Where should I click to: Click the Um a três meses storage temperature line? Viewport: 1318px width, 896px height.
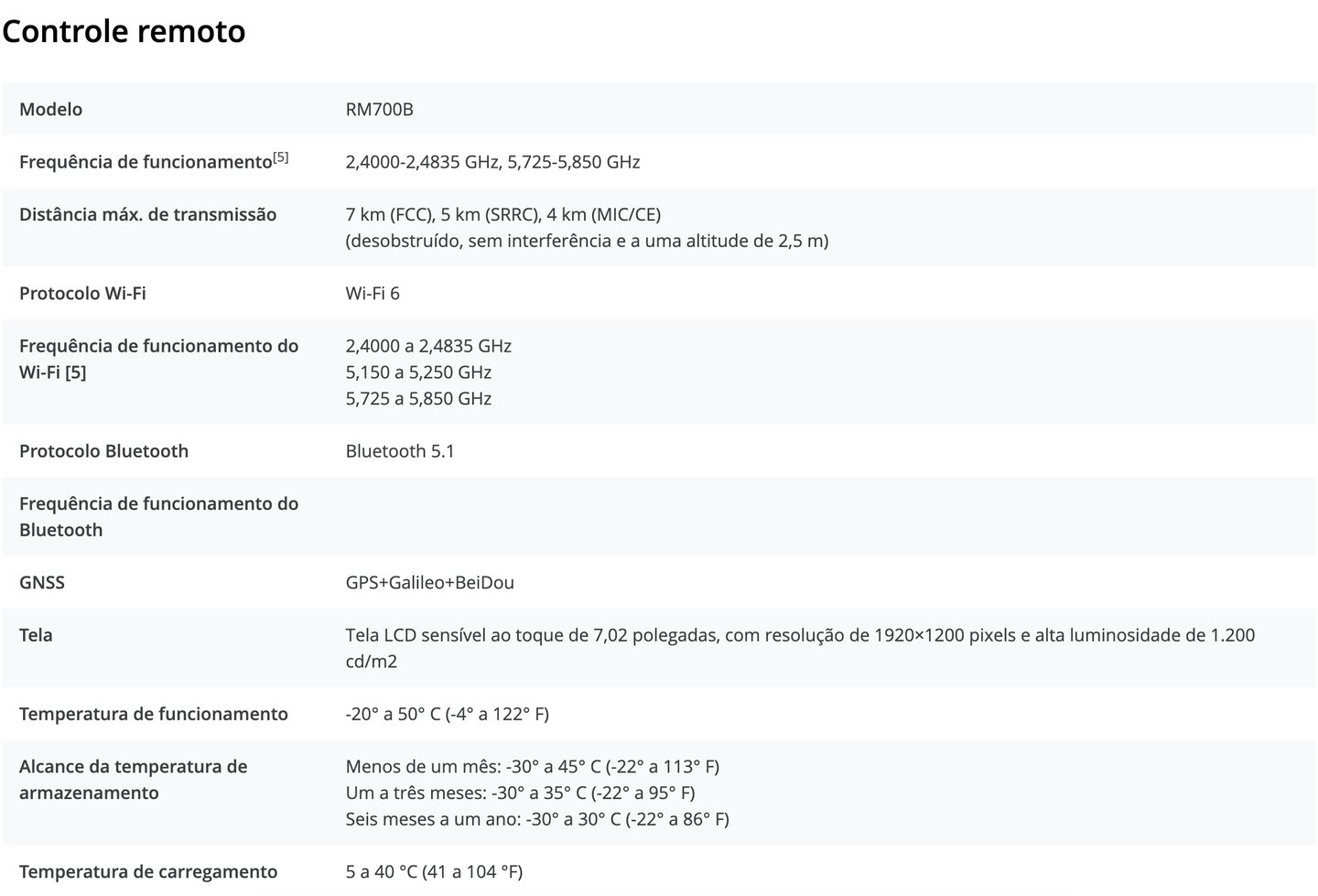click(520, 793)
